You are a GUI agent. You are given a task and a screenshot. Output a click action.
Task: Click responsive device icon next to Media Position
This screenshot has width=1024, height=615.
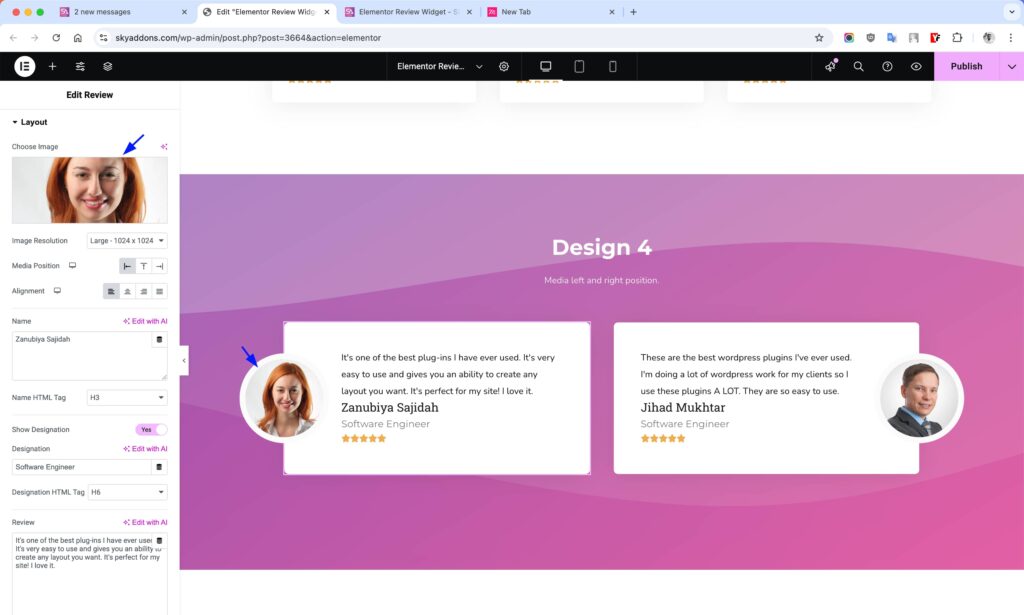click(72, 266)
